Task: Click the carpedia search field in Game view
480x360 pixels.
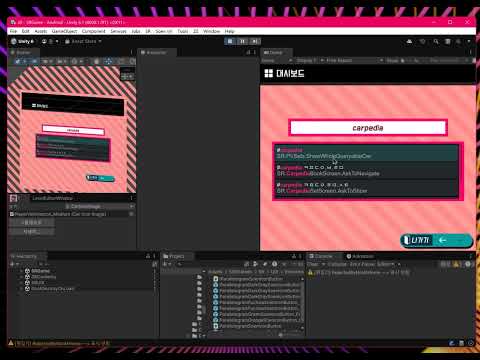Action: [x=368, y=128]
